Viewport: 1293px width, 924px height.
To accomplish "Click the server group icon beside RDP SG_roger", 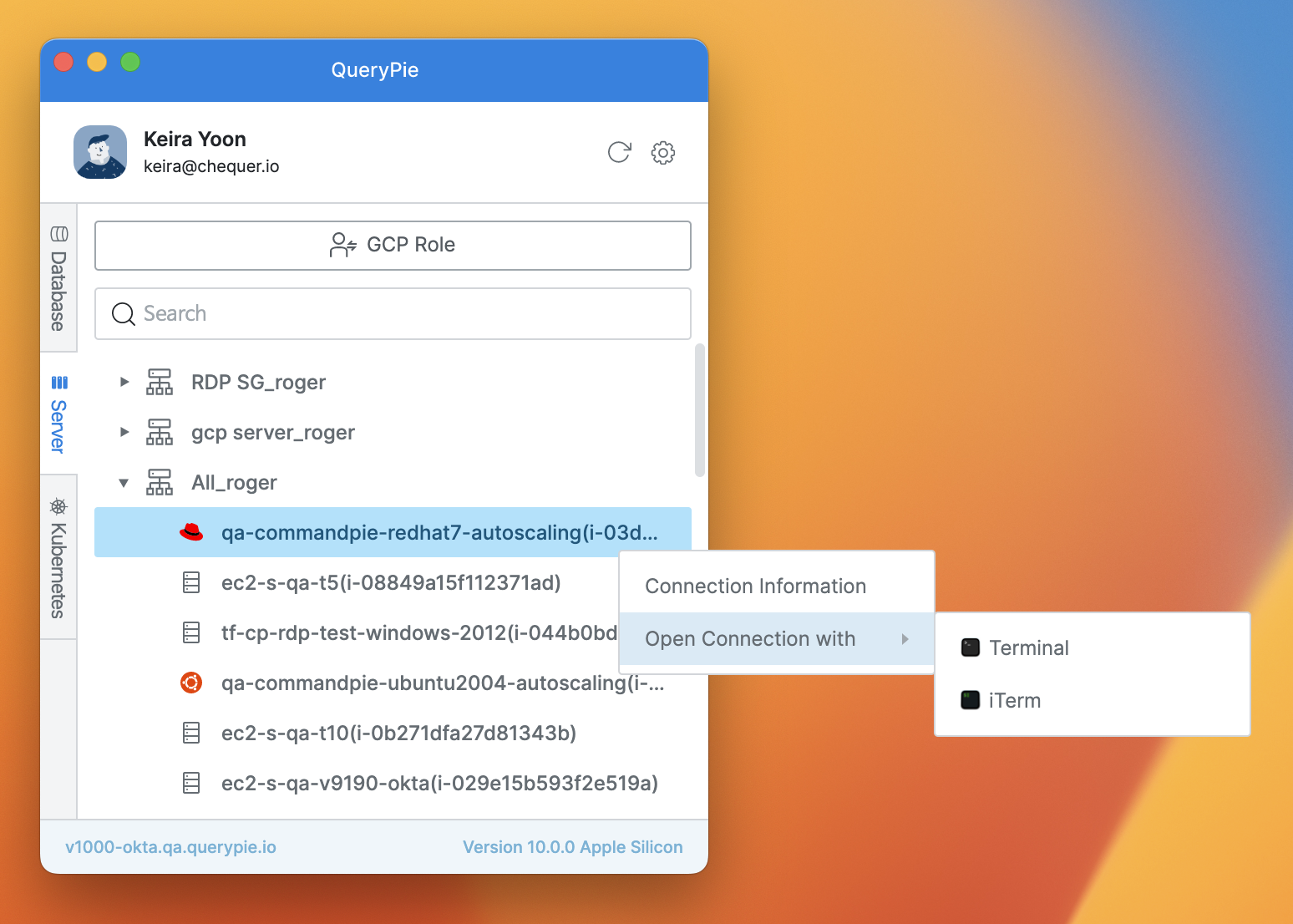I will [x=160, y=382].
